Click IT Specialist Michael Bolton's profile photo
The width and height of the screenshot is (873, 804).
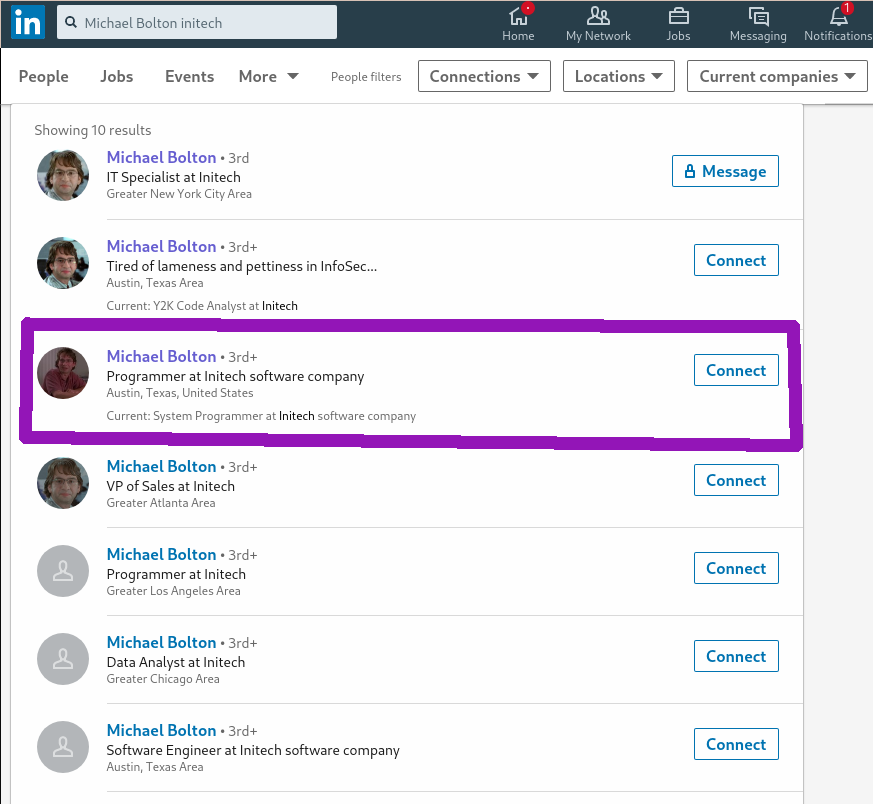pyautogui.click(x=63, y=175)
